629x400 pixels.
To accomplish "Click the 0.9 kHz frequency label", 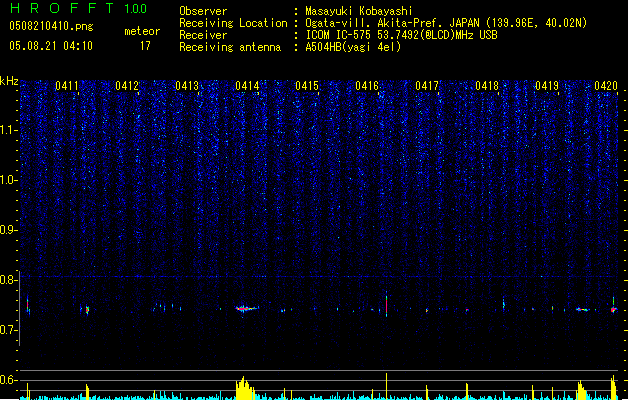I will click(7, 230).
